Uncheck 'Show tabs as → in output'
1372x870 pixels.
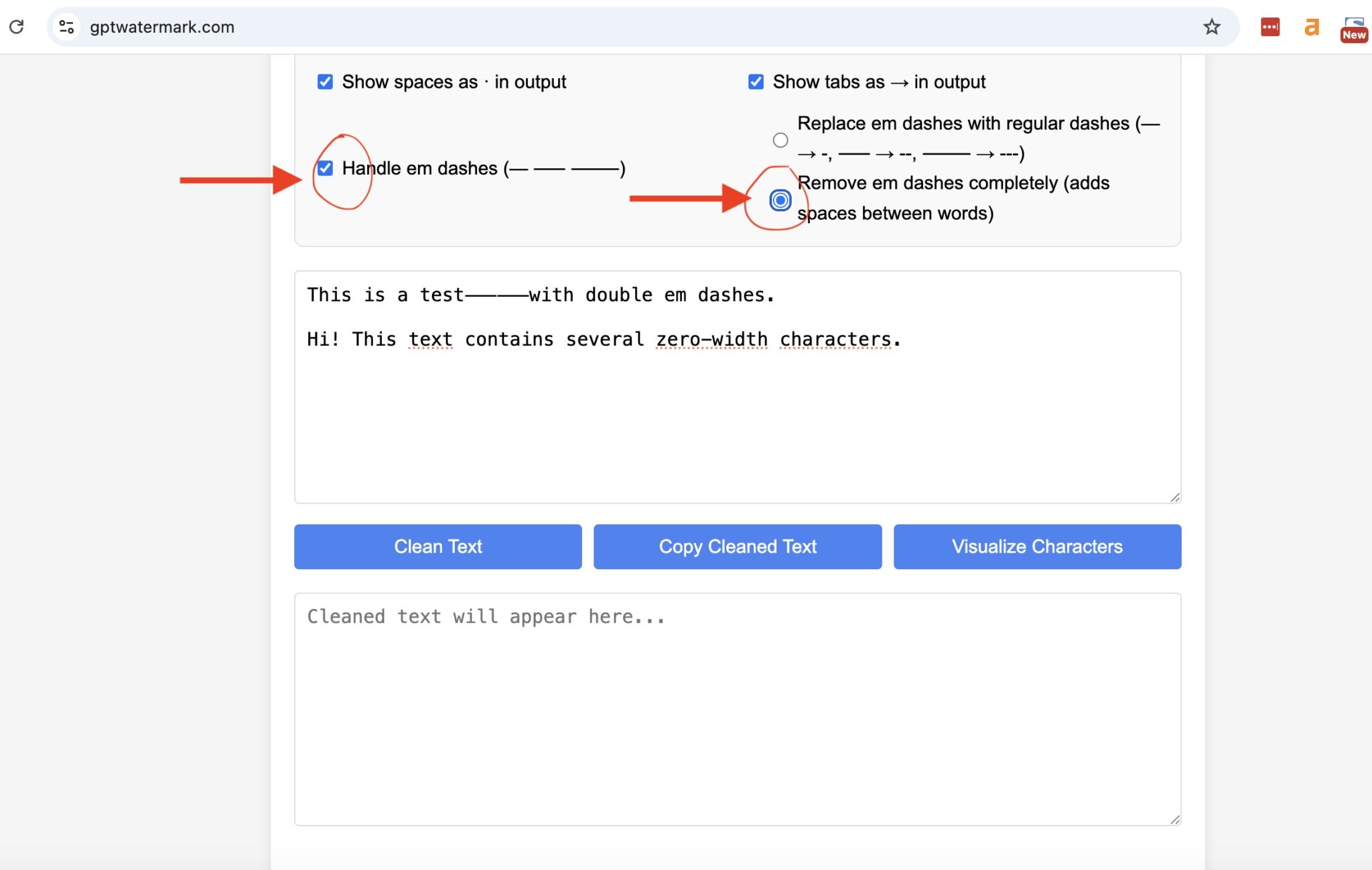(756, 82)
